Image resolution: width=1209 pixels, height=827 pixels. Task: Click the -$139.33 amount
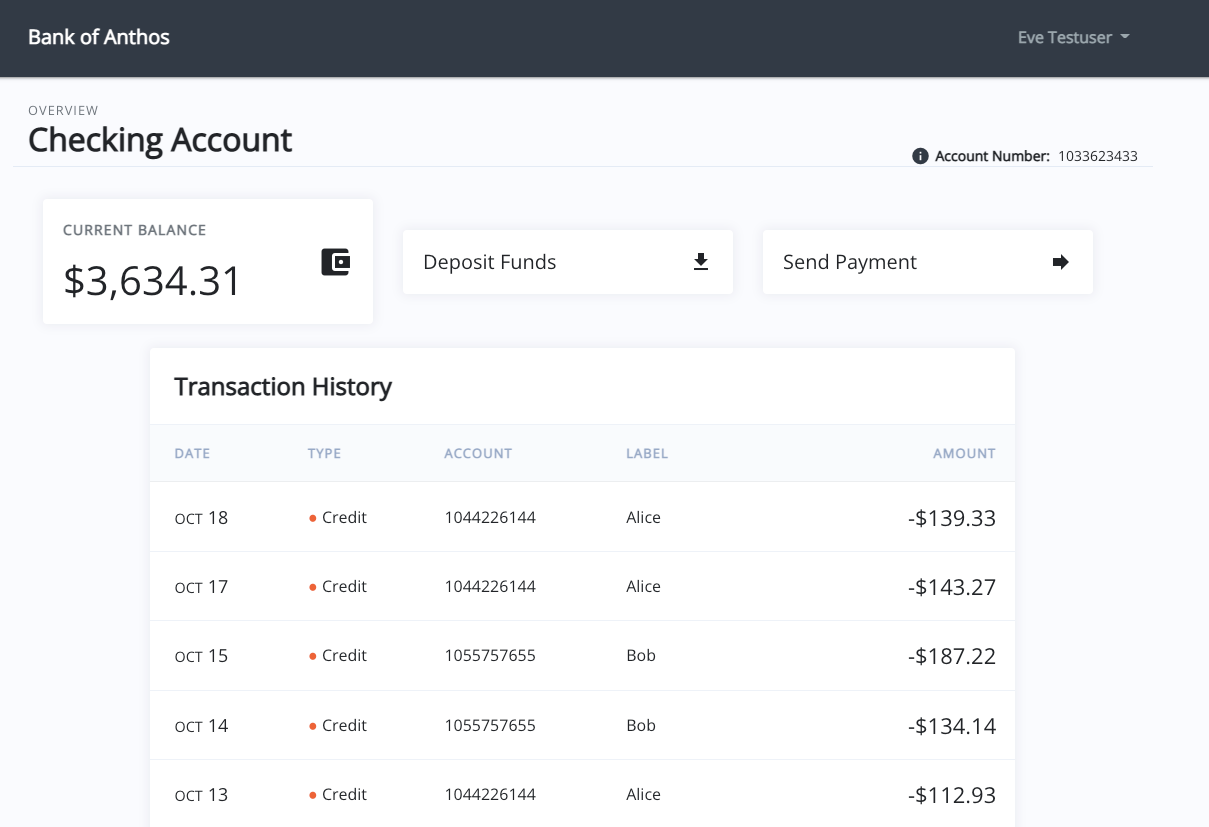click(x=952, y=518)
